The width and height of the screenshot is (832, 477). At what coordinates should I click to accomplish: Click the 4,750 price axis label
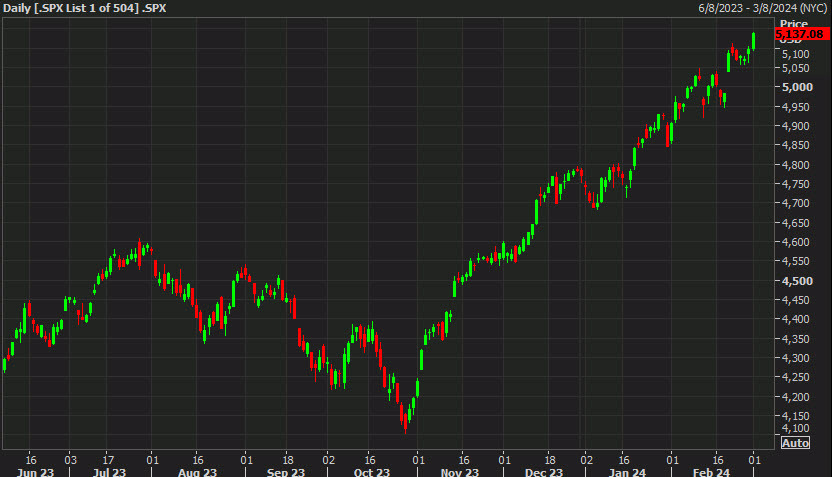click(x=795, y=184)
